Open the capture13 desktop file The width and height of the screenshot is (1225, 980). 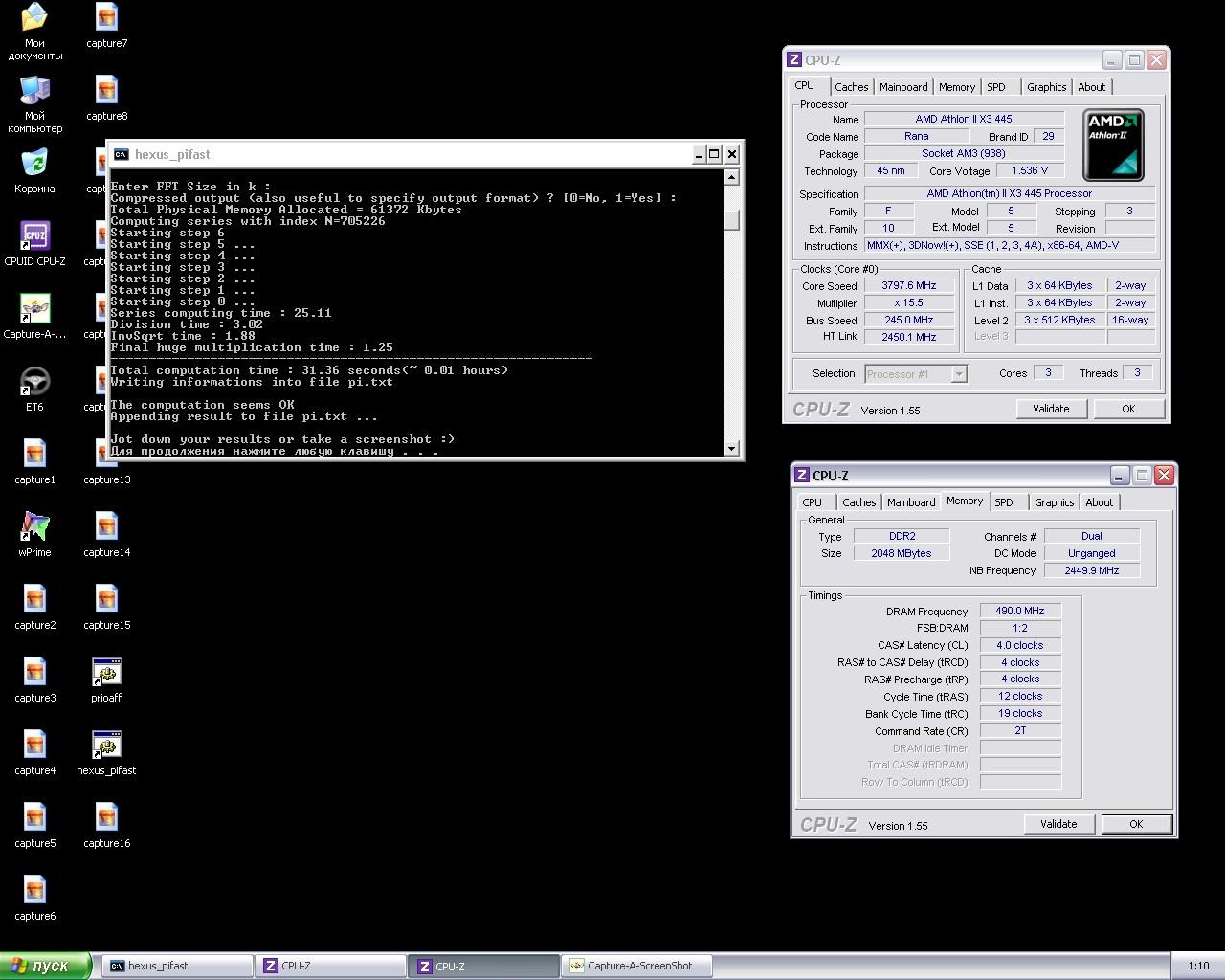click(x=106, y=461)
